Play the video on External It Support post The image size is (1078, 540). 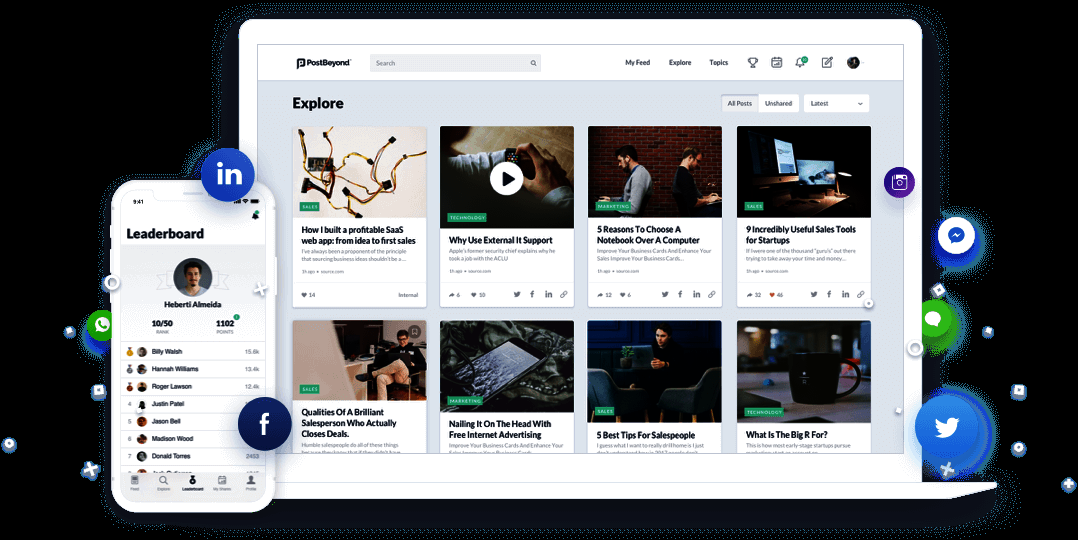506,179
